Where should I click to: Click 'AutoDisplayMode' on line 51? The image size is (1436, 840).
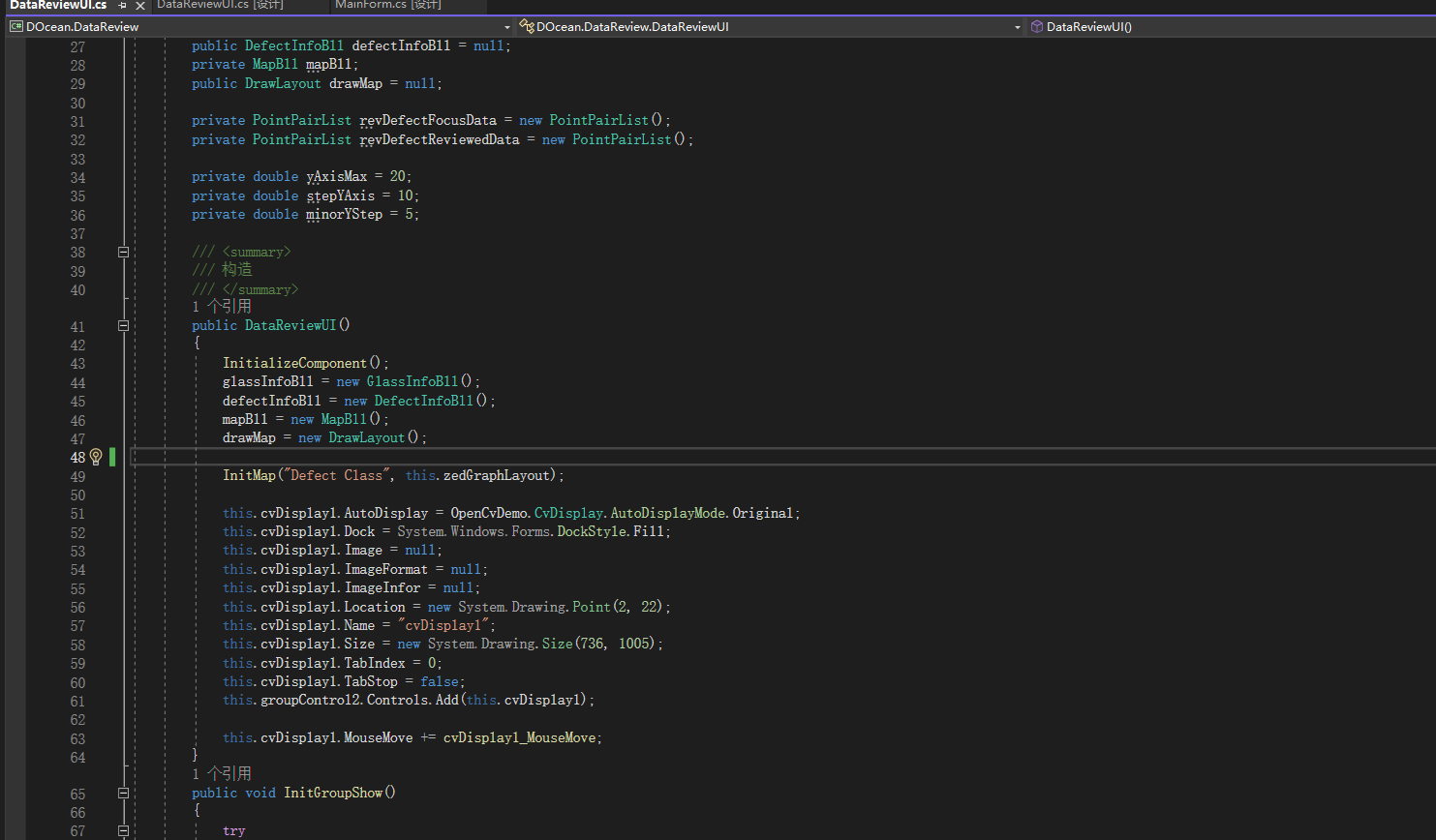click(667, 513)
